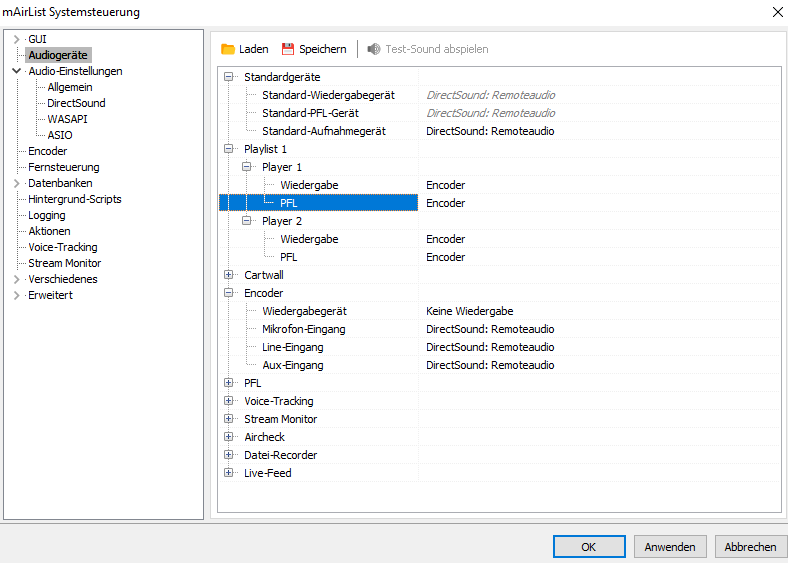Expand the Voice-Tracking device section
The height and width of the screenshot is (563, 788).
tap(229, 401)
